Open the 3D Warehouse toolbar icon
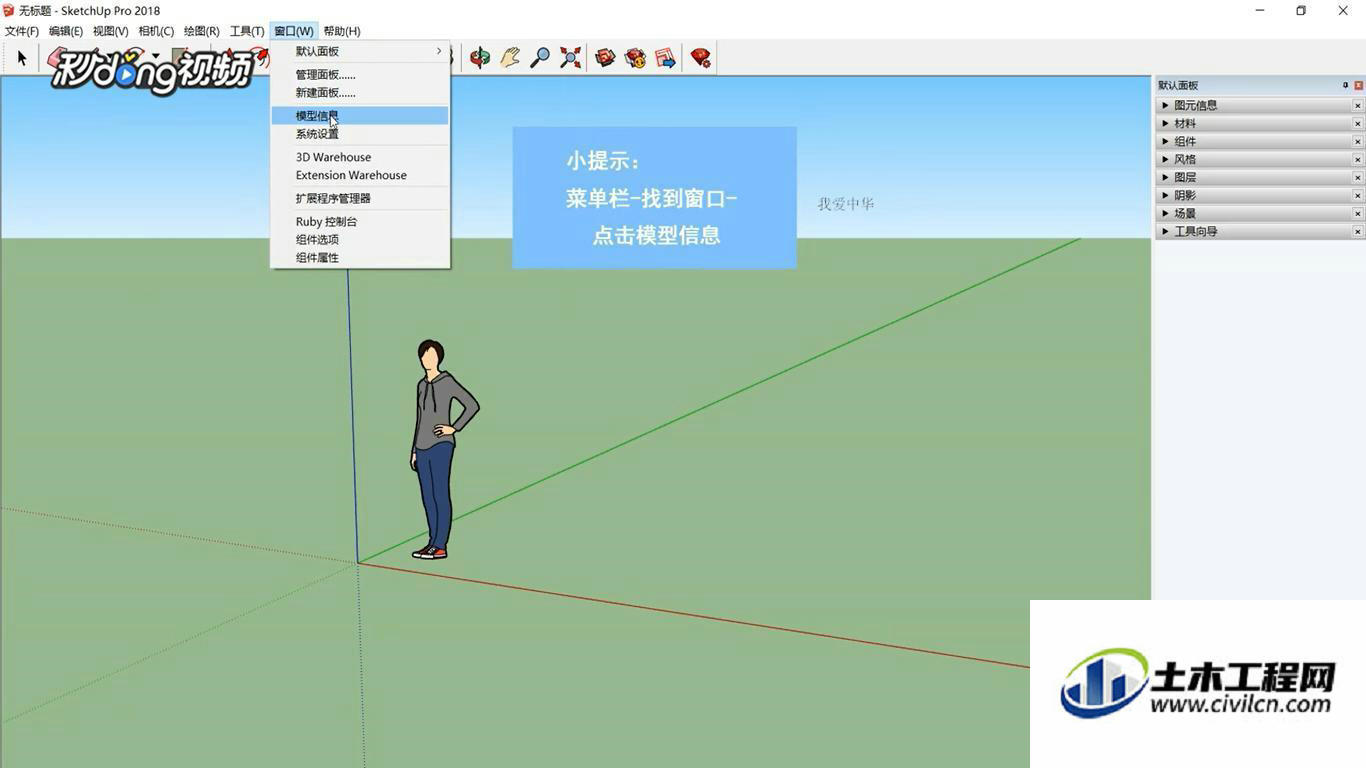The width and height of the screenshot is (1366, 768). coord(605,58)
